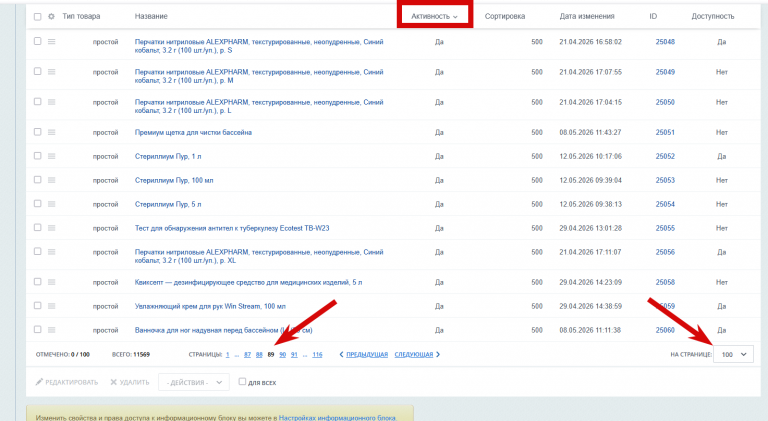Check the row with ID 25049
Viewport: 768px width, 421px height.
pyautogui.click(x=37, y=71)
